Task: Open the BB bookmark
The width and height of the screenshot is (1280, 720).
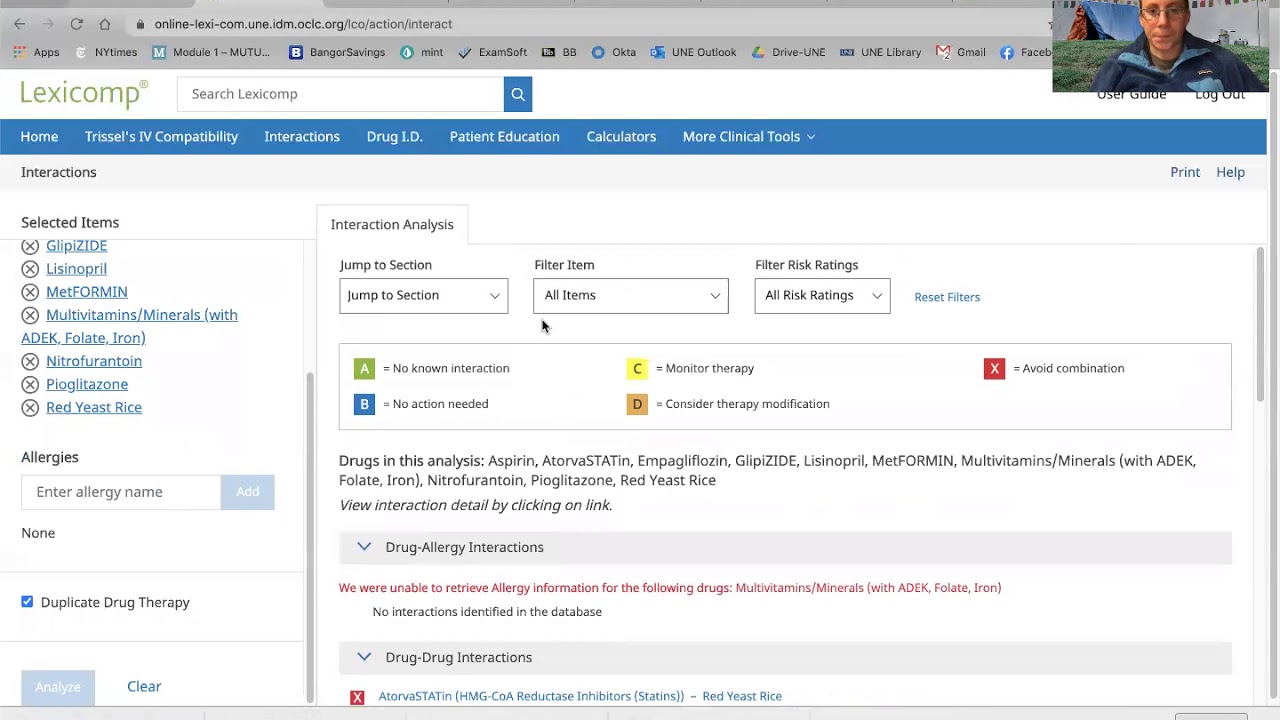Action: tap(559, 52)
